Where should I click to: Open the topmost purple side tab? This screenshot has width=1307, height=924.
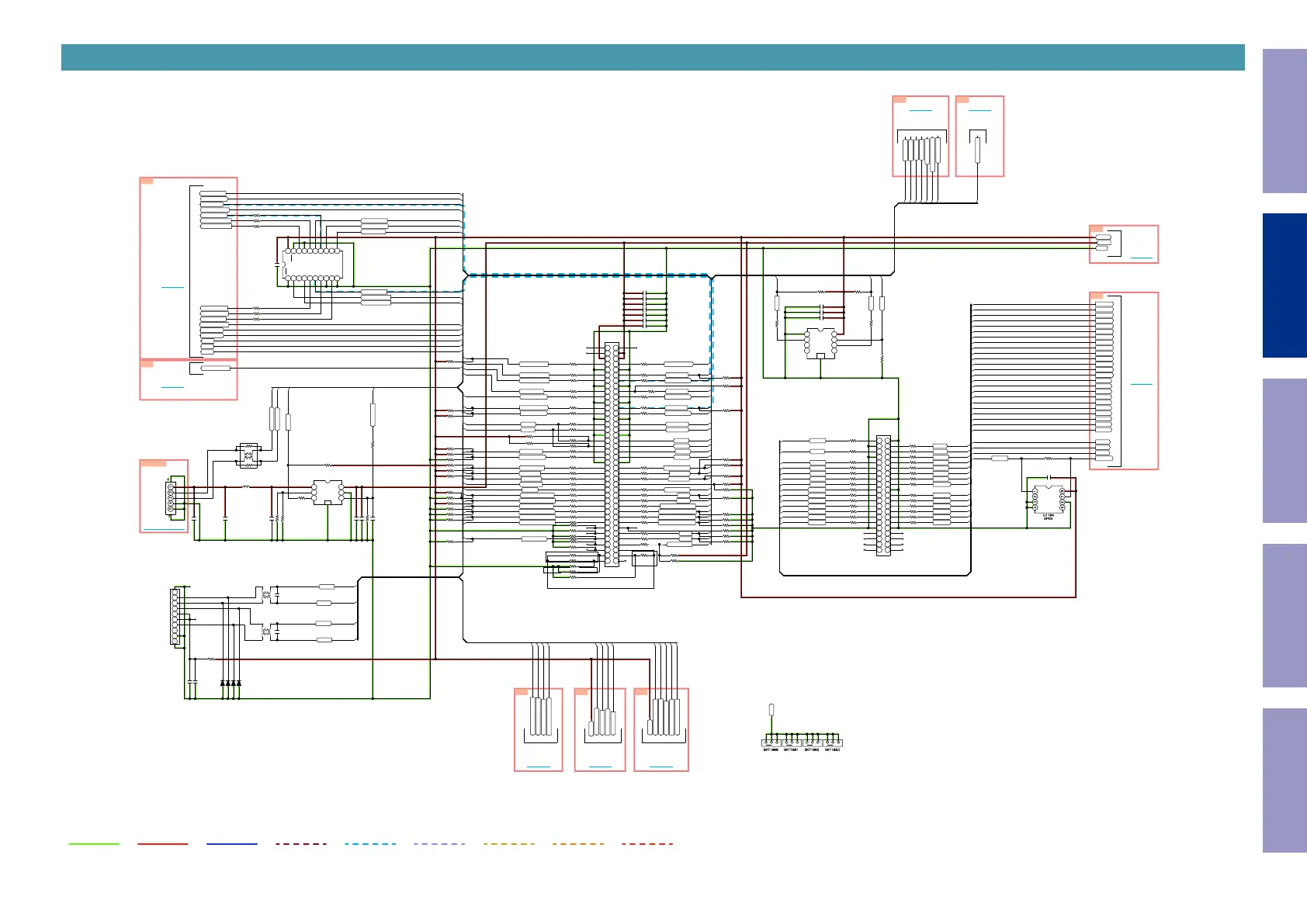(1284, 121)
